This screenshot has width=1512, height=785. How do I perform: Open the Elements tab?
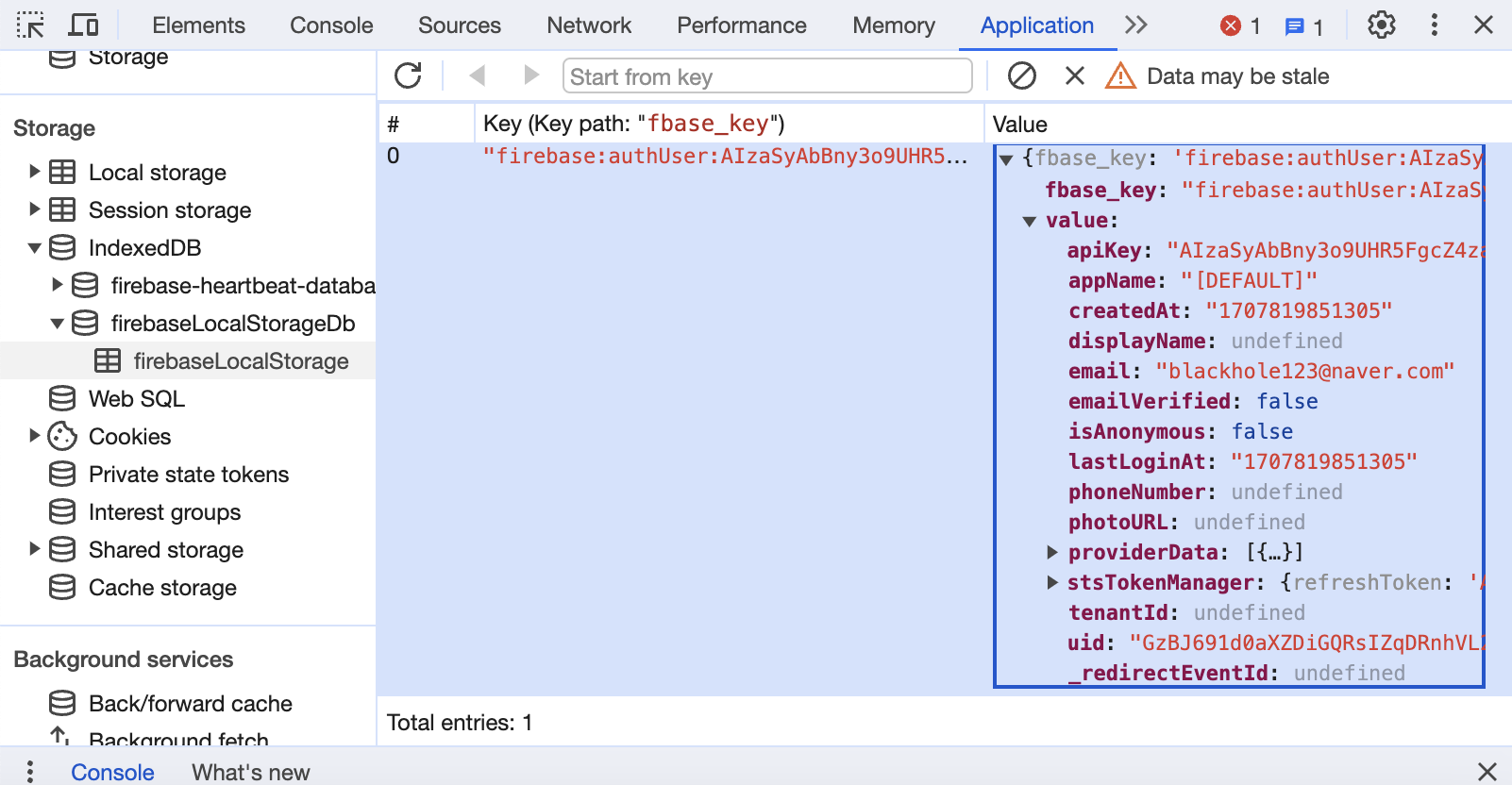pos(198,25)
